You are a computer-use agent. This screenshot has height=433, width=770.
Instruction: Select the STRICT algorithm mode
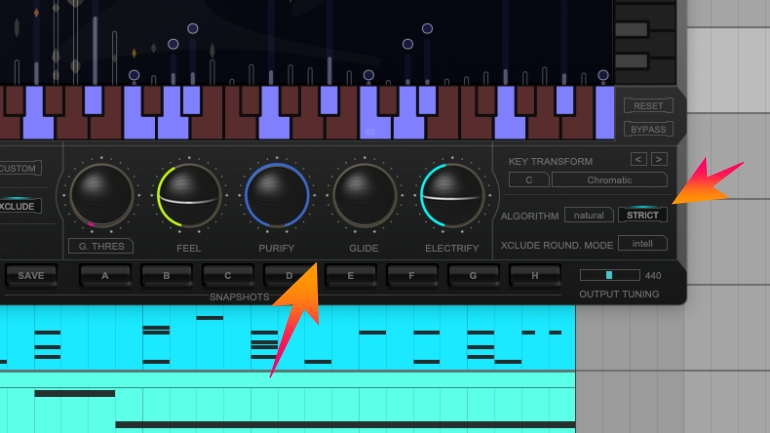click(x=642, y=215)
